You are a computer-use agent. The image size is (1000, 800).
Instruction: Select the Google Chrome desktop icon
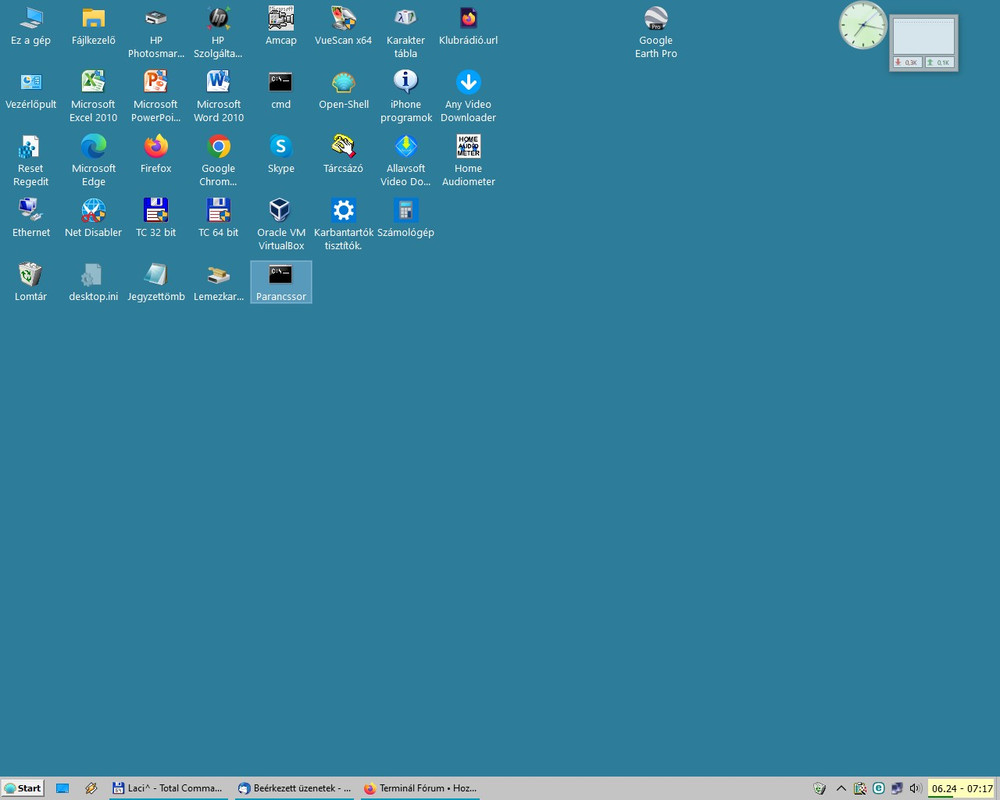click(218, 161)
